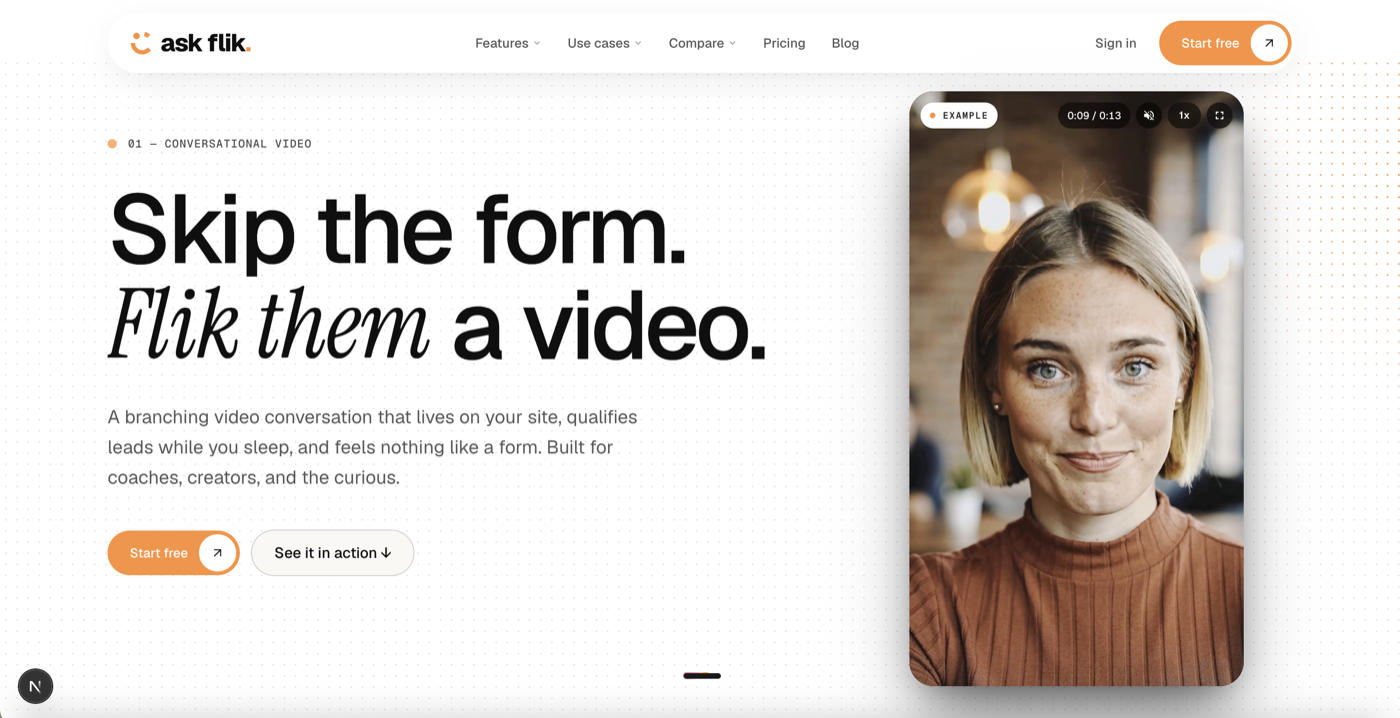Open the Blog nav link
Screen dimensions: 1400x718
pyautogui.click(x=845, y=43)
